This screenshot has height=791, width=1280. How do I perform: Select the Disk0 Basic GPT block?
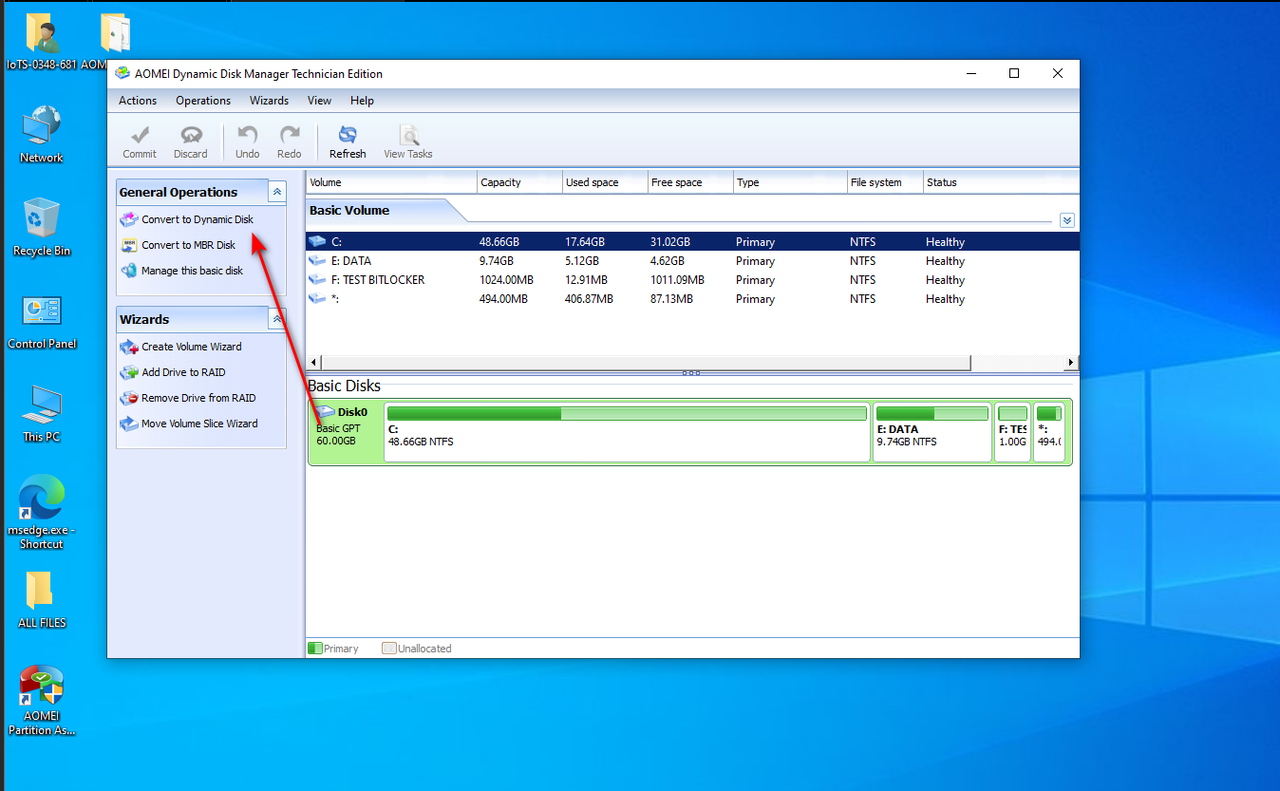(x=345, y=431)
